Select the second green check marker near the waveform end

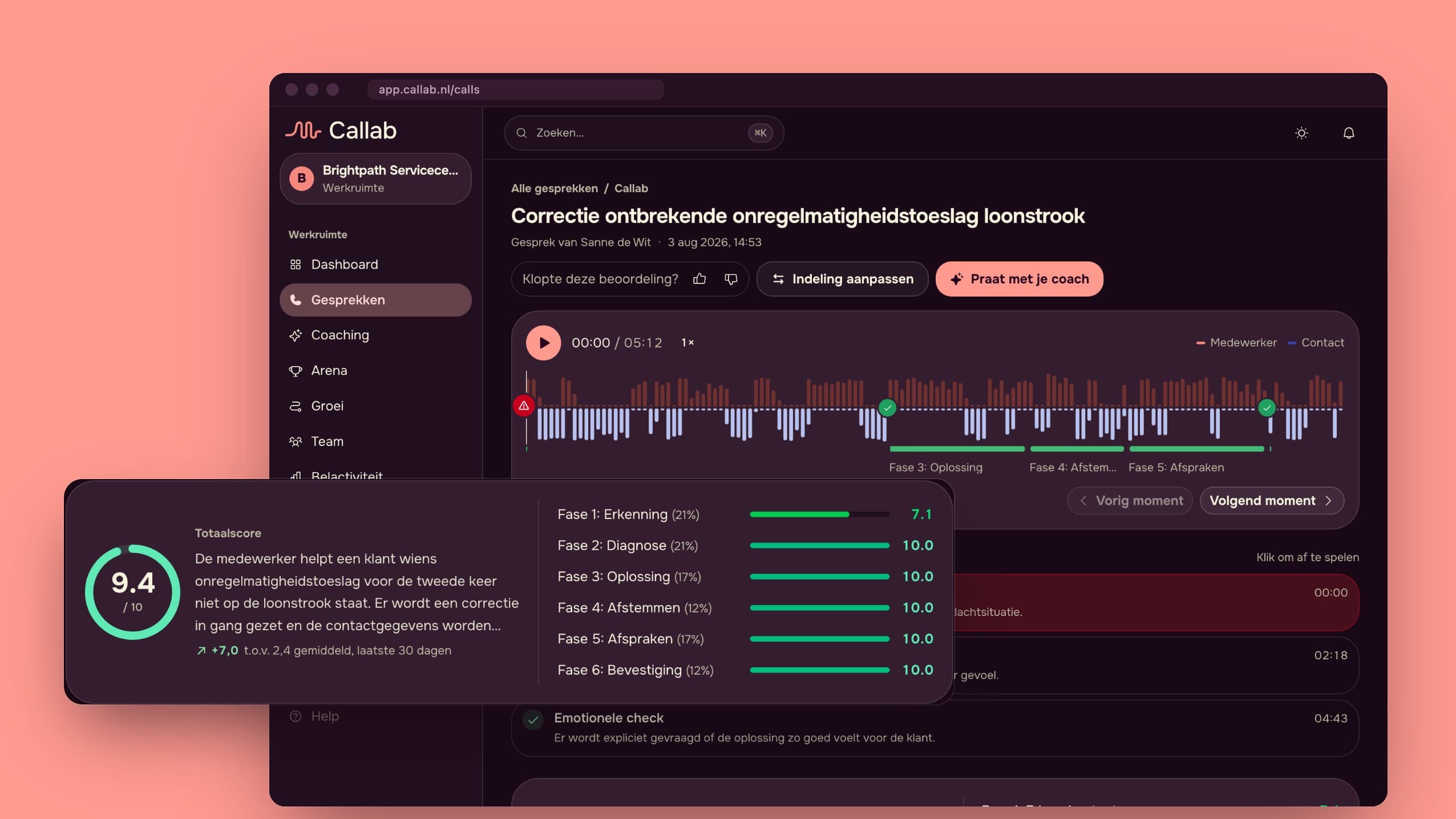(x=1267, y=408)
